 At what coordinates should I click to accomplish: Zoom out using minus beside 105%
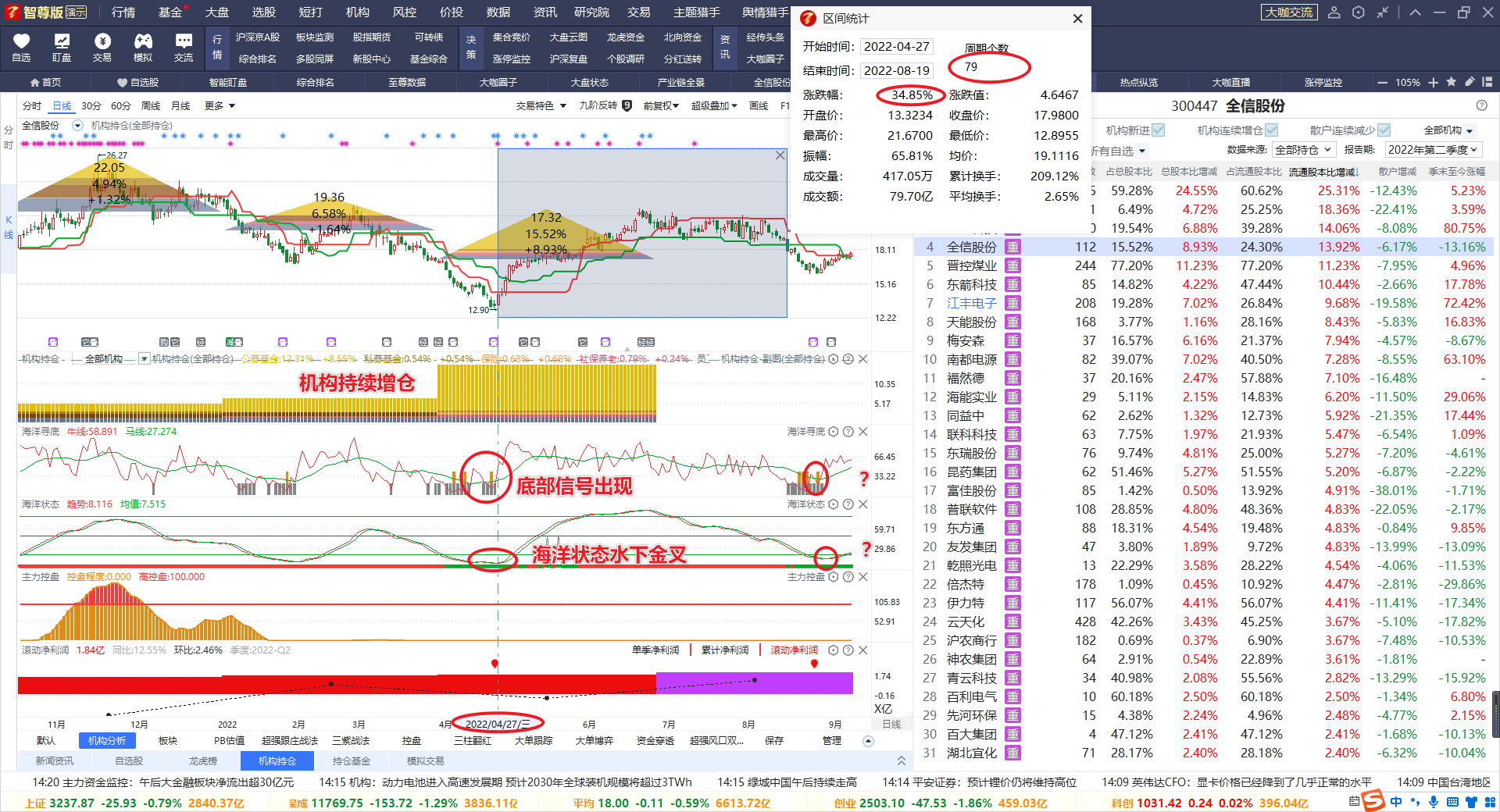coord(1382,83)
